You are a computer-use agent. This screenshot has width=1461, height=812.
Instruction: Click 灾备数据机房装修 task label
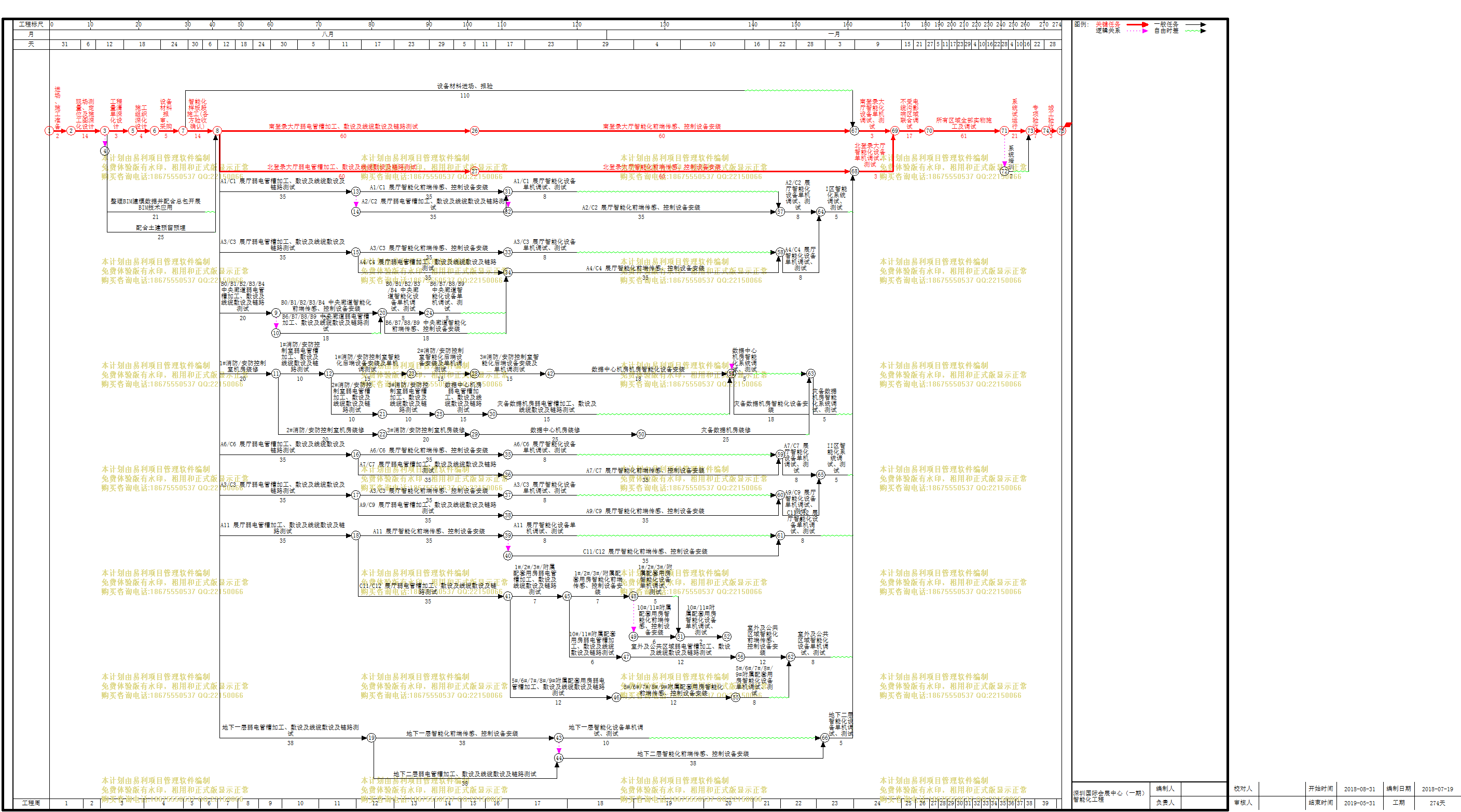tap(725, 430)
